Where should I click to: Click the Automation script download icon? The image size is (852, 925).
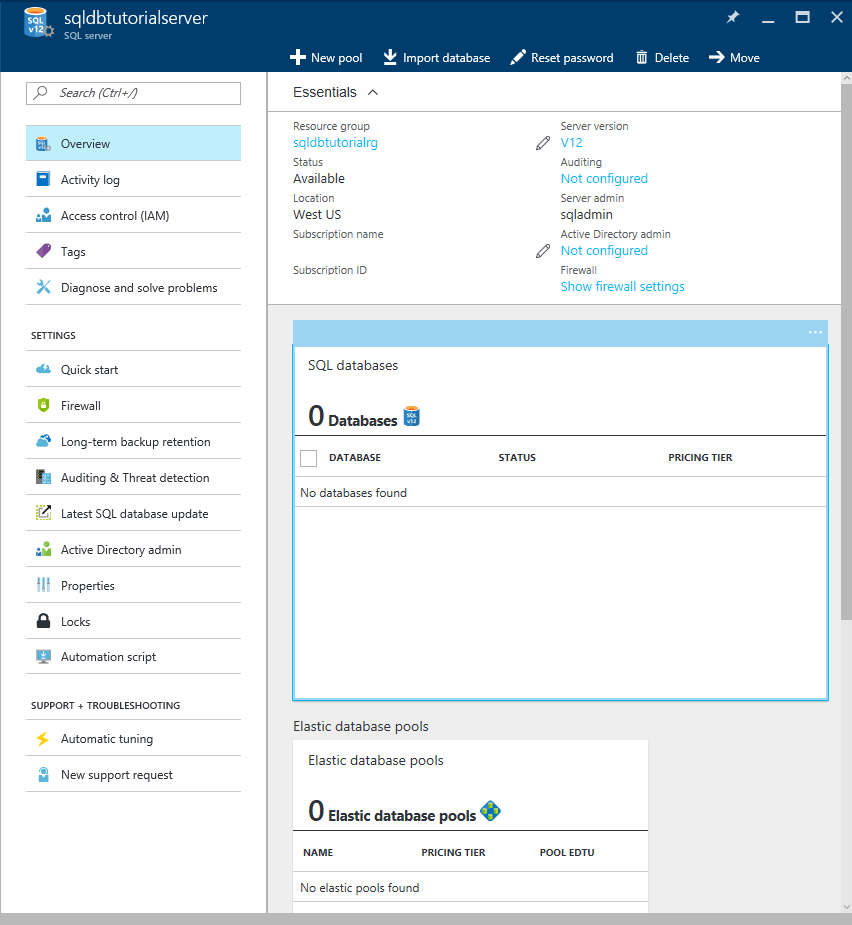click(x=43, y=657)
